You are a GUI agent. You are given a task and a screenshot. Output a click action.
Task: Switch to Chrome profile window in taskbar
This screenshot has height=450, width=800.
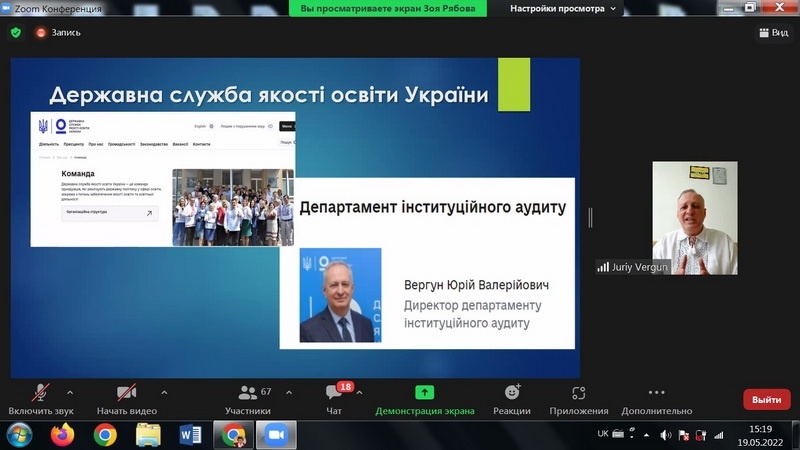[233, 435]
